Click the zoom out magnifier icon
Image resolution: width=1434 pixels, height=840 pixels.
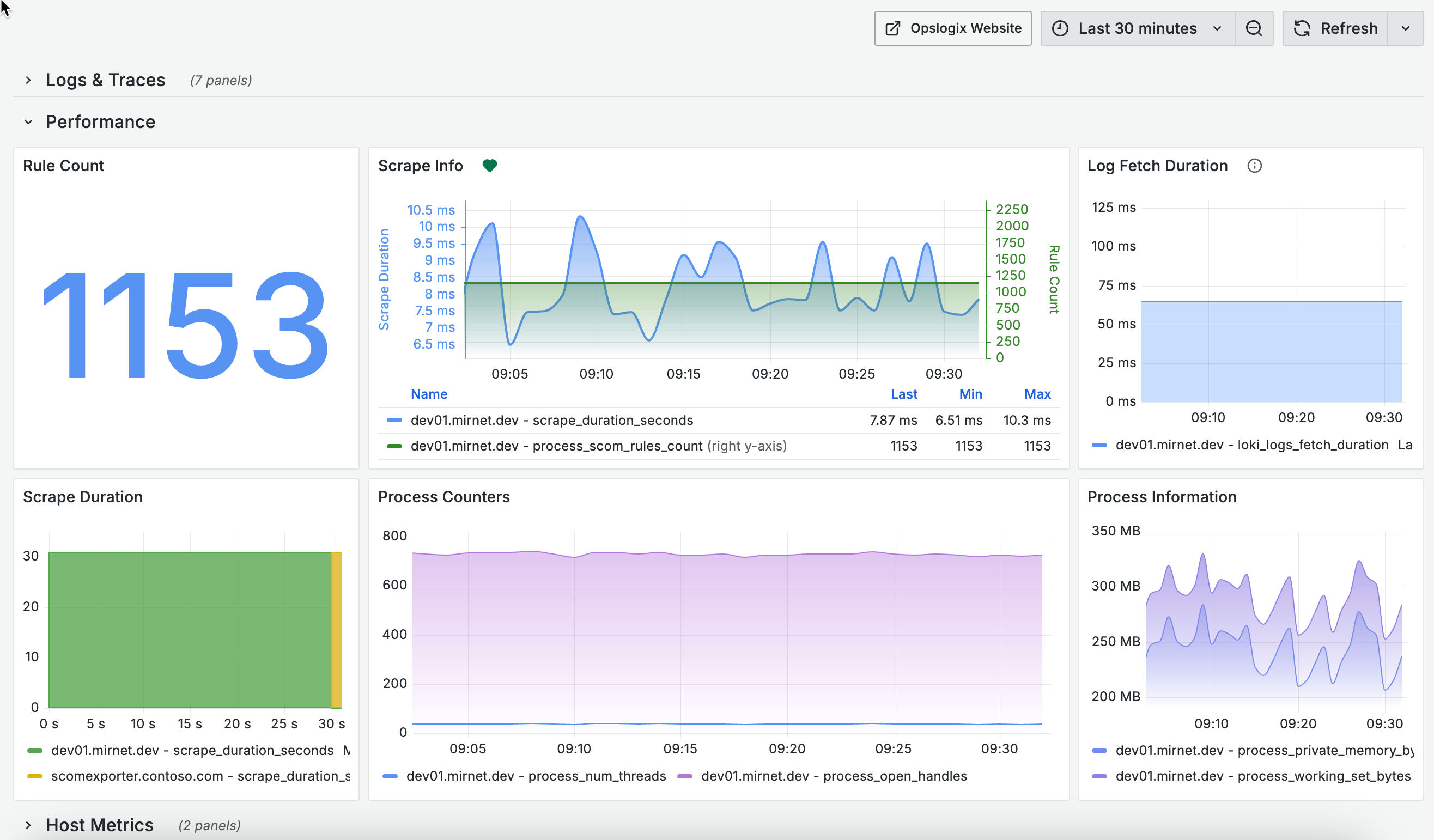coord(1254,28)
